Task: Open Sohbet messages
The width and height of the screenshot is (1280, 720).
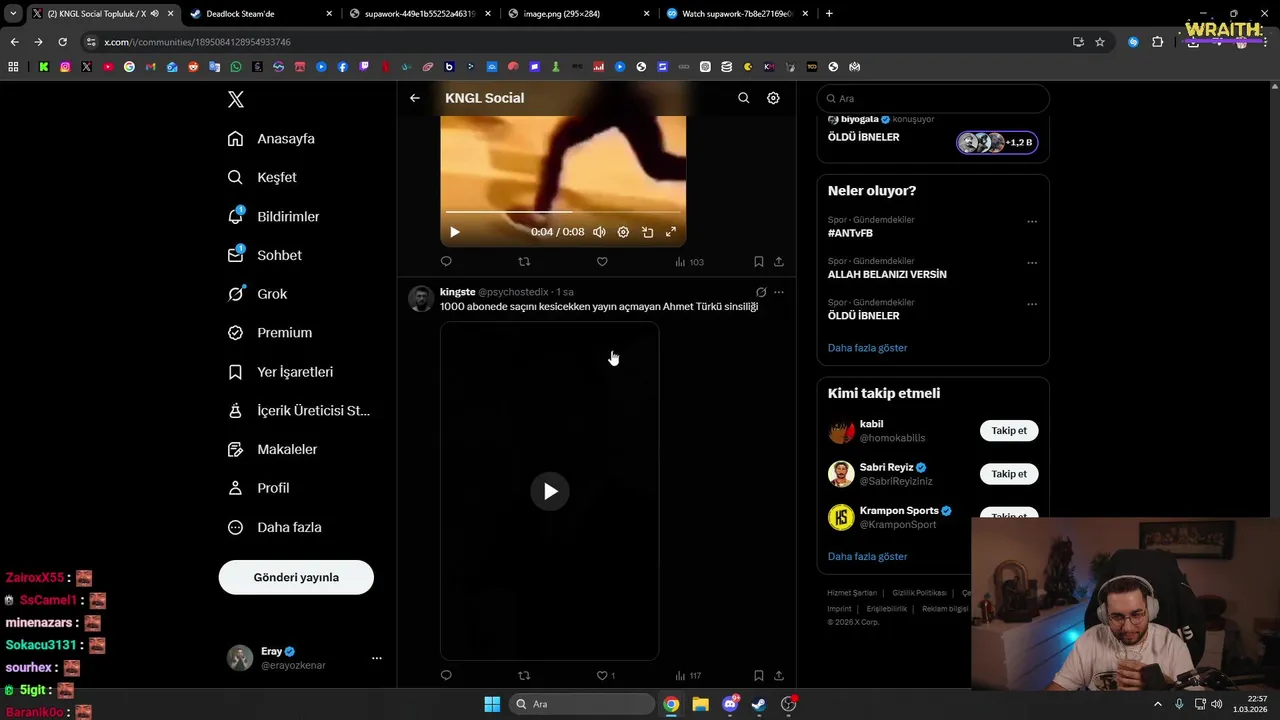Action: point(264,255)
